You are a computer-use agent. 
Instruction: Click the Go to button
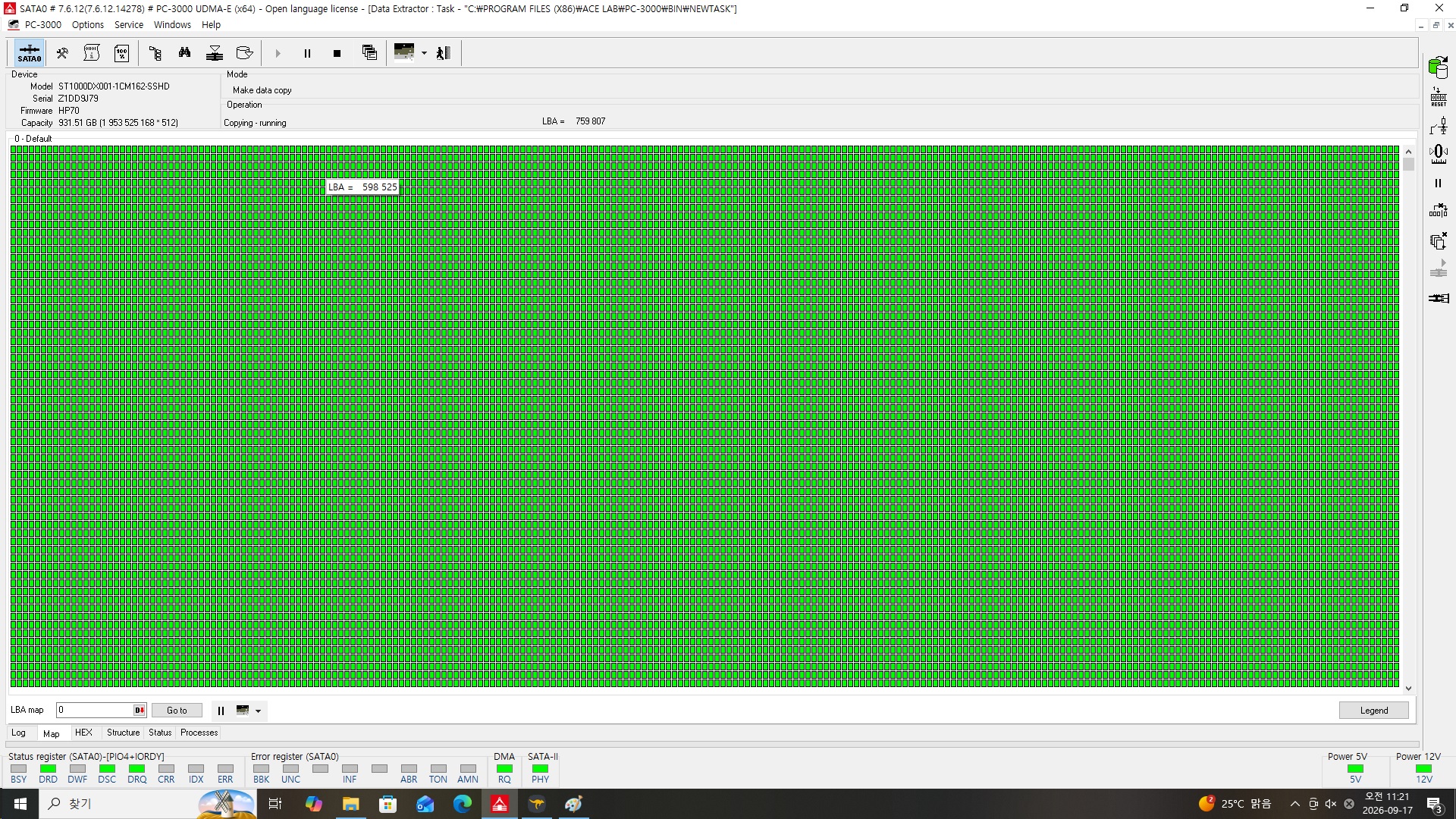tap(177, 711)
